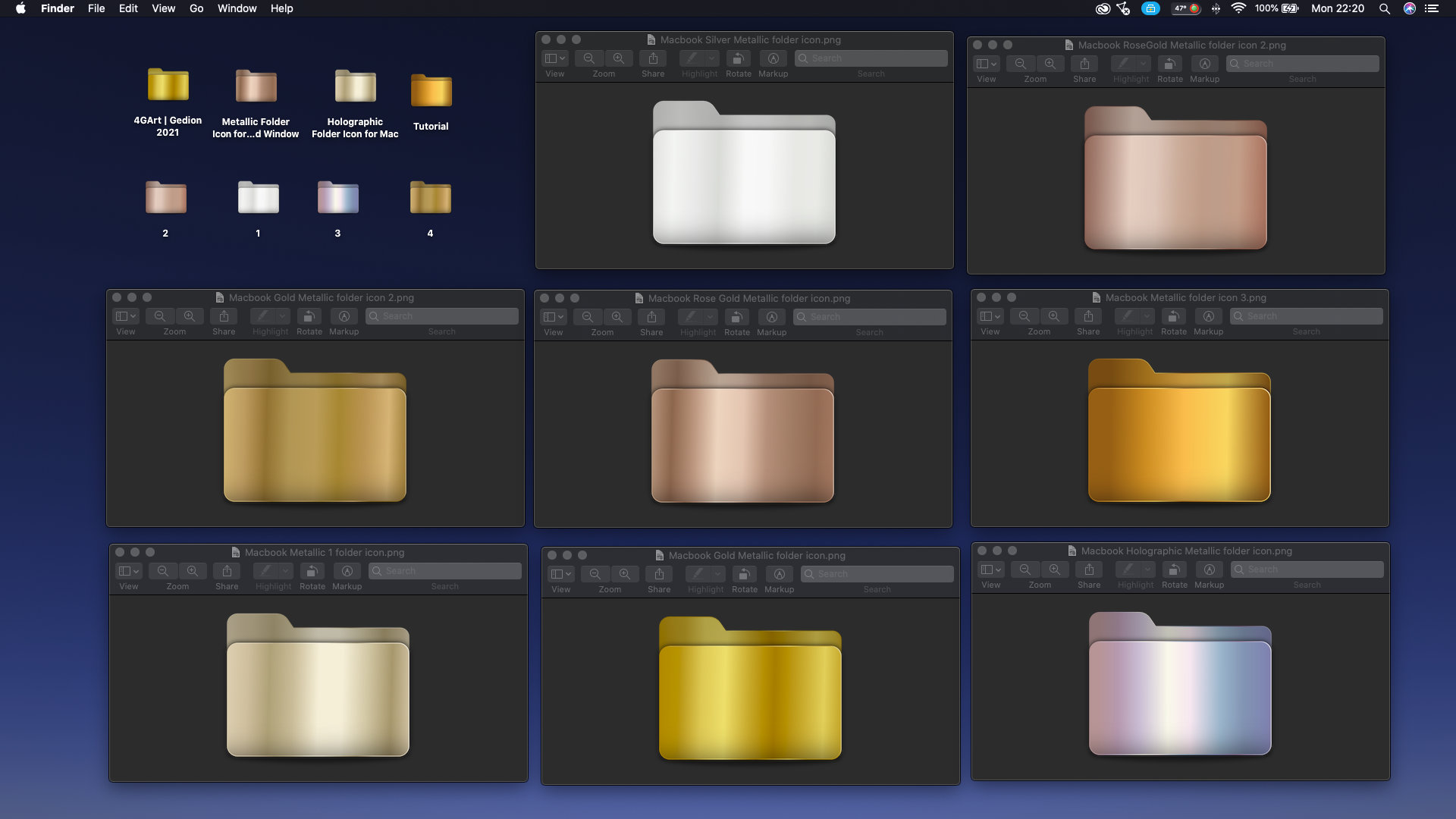Click the Rotate icon in the Gold Metallic window
Viewport: 1456px width, 819px height.
[x=745, y=575]
